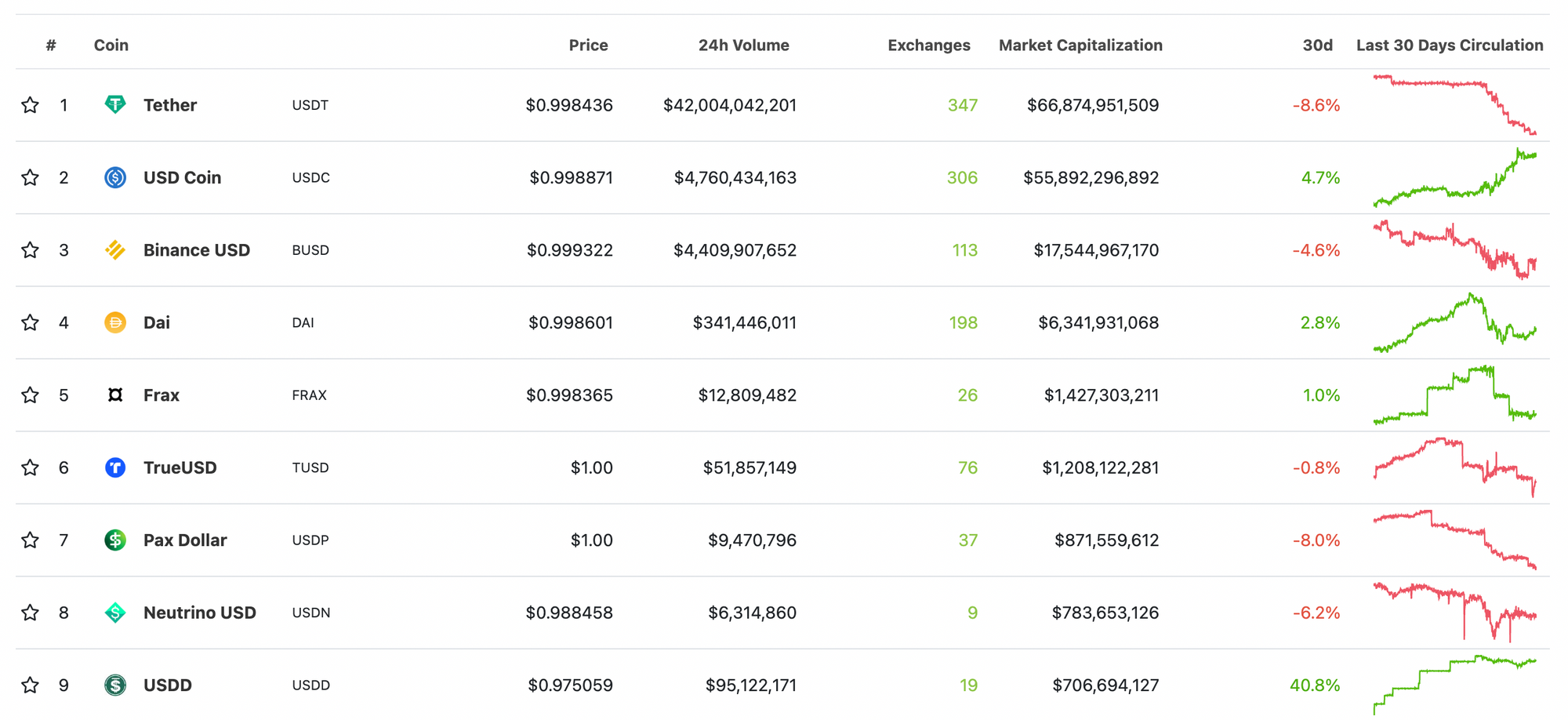Open Binance USD circulation sparkline
1568x720 pixels.
(x=1454, y=250)
